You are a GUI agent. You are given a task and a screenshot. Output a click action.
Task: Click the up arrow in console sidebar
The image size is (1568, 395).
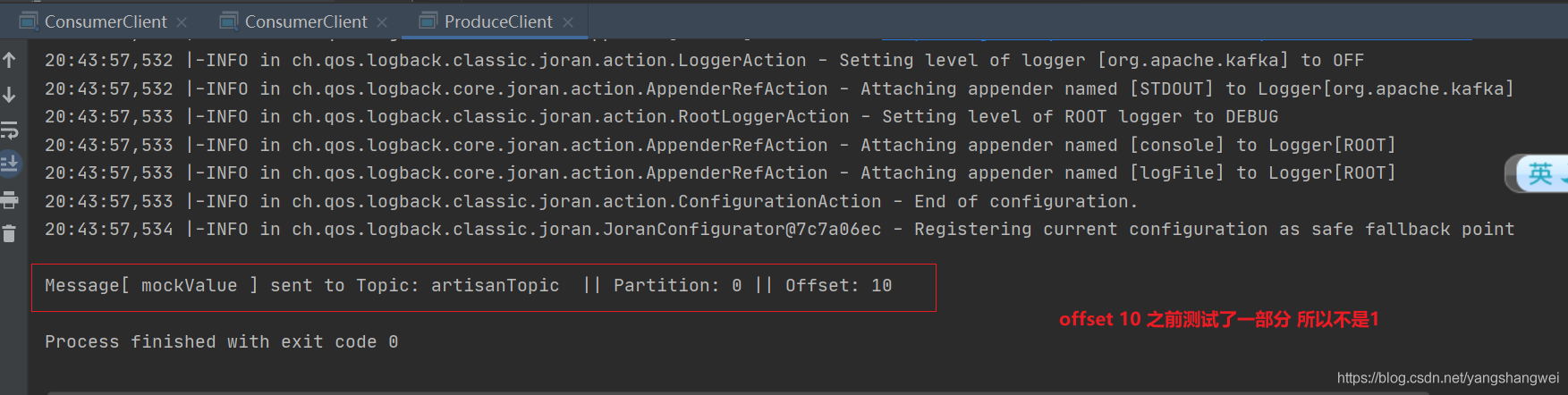point(10,61)
